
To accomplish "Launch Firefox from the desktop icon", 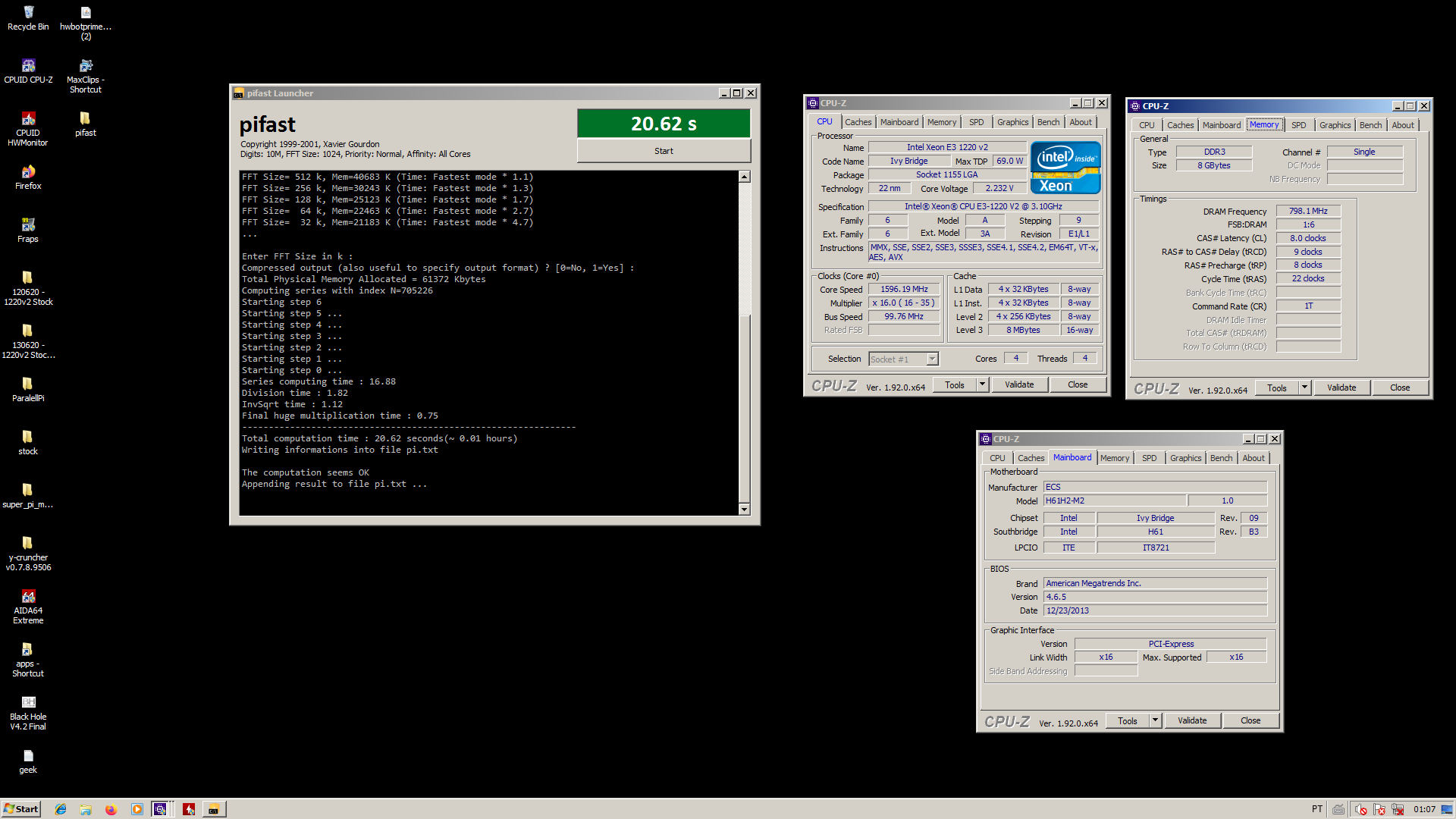I will tap(28, 177).
